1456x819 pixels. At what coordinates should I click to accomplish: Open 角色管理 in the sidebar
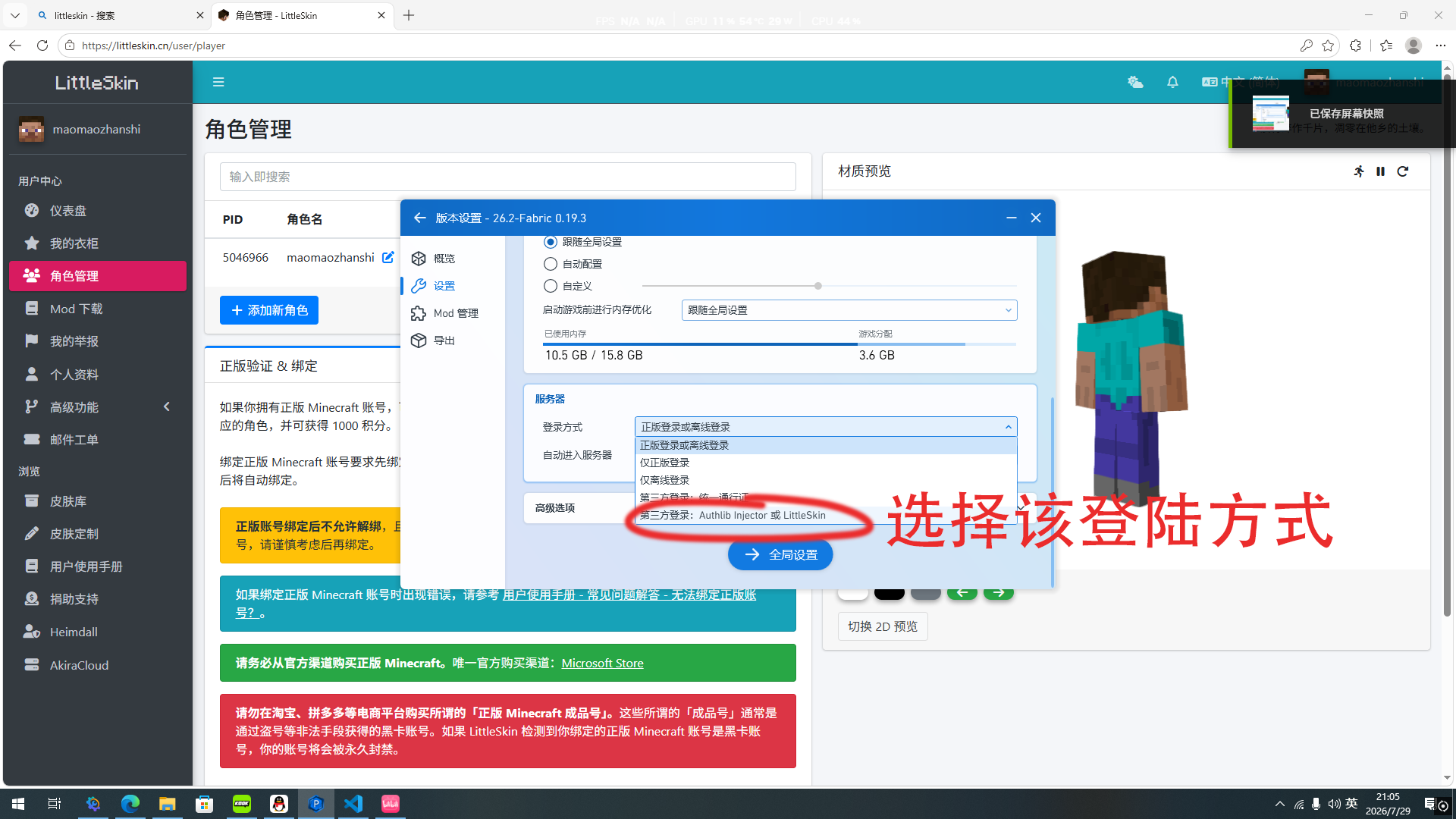click(98, 276)
